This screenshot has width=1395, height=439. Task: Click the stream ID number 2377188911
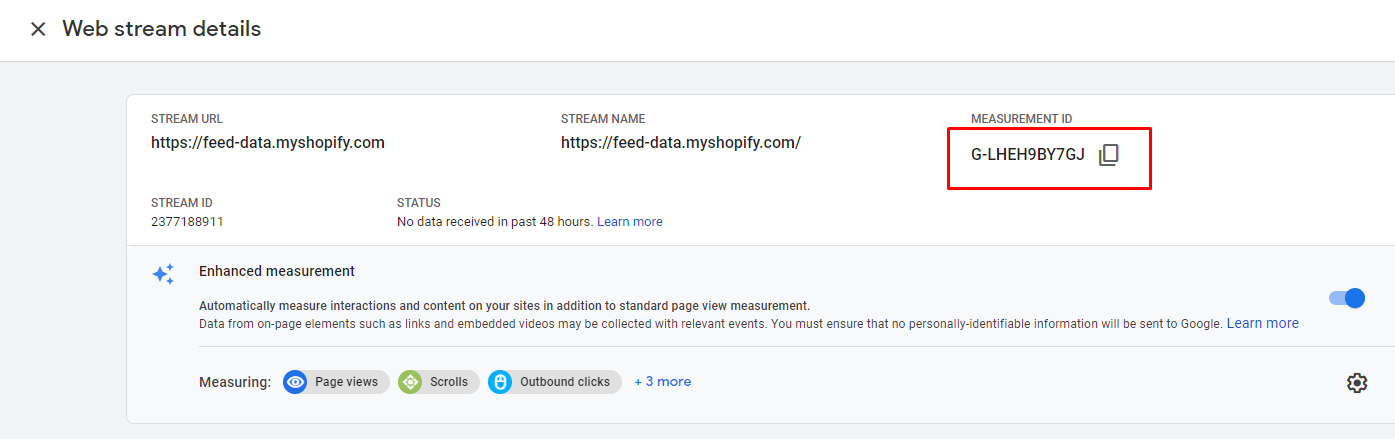pyautogui.click(x=187, y=222)
